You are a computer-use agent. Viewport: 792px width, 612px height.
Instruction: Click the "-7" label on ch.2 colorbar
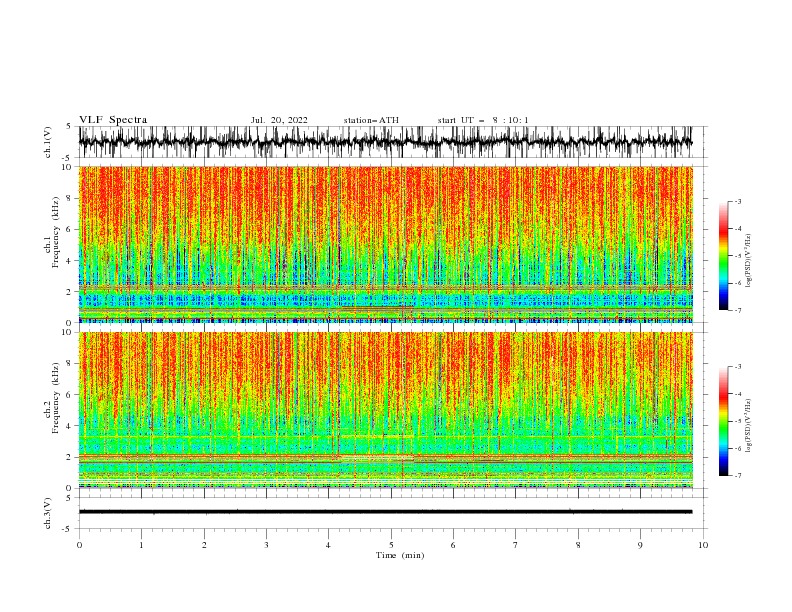click(737, 476)
